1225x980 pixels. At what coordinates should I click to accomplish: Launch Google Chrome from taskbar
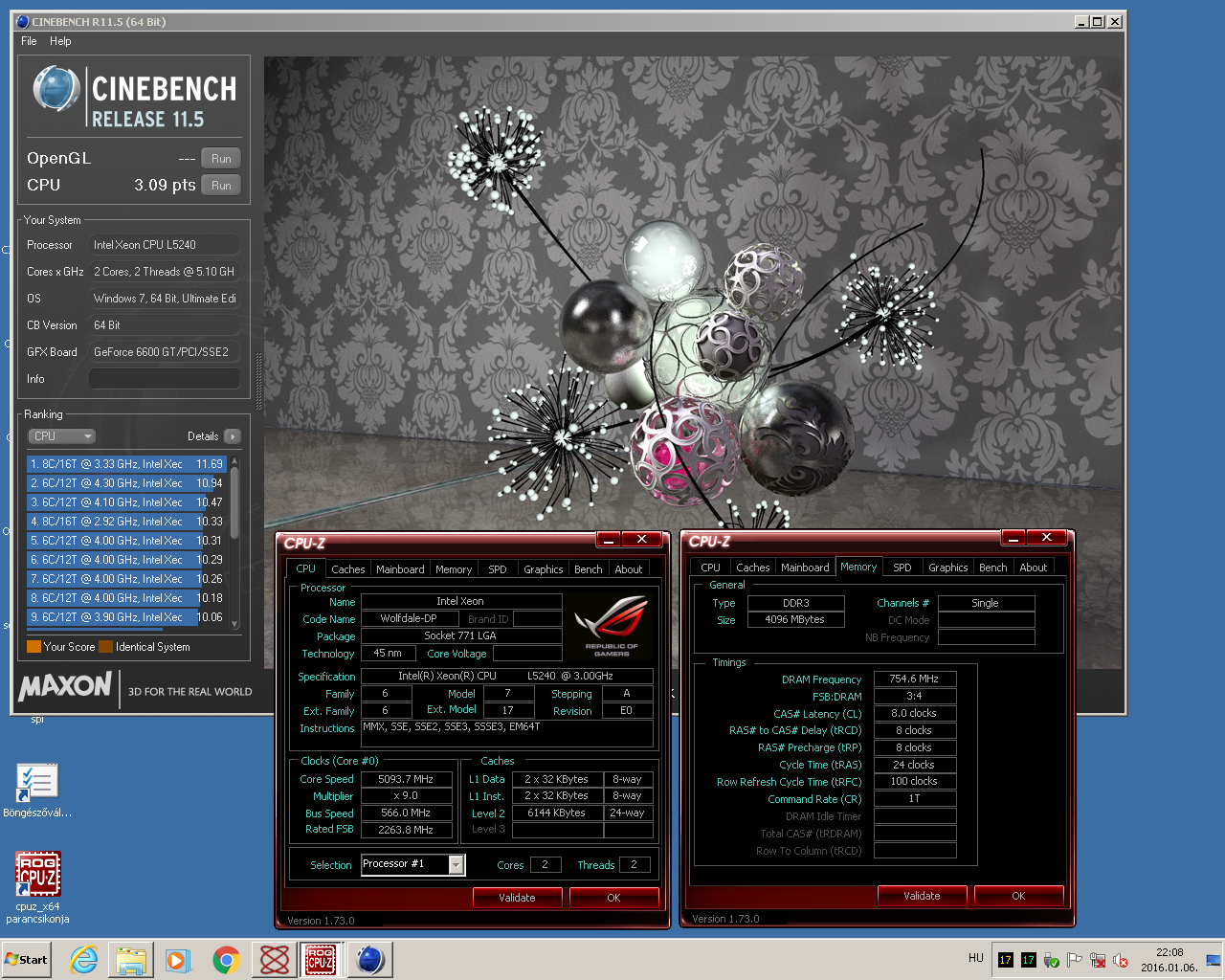[x=227, y=960]
